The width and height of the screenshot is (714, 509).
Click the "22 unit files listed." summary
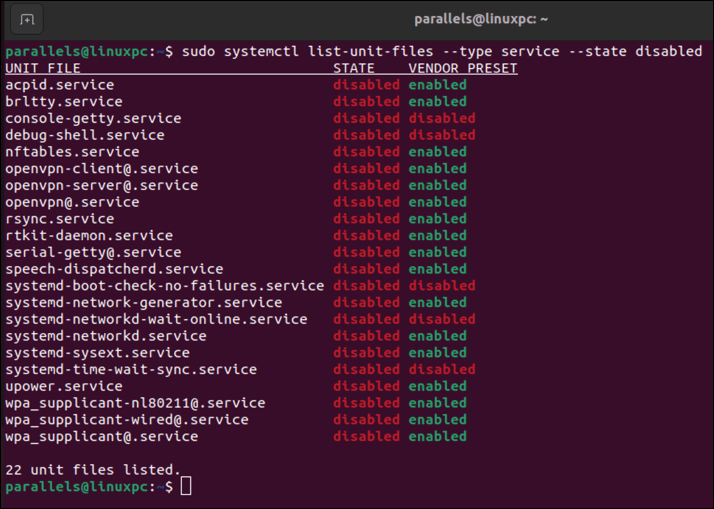click(x=93, y=469)
